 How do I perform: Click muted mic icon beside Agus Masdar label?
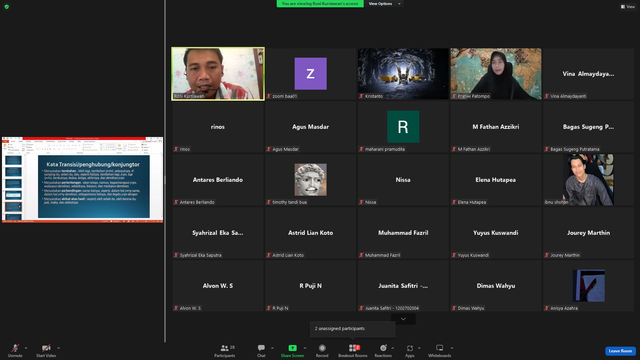[269, 149]
